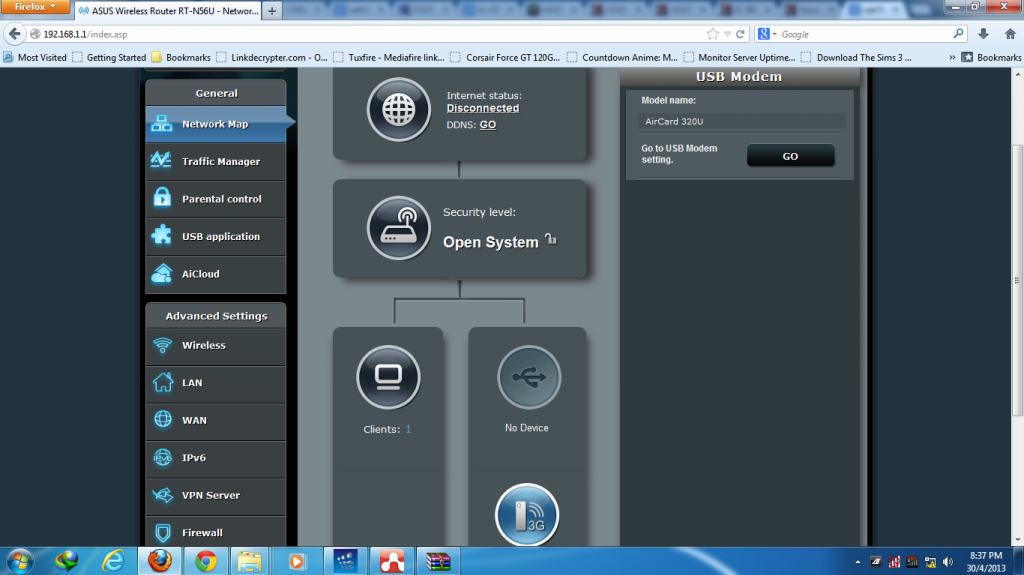Click the DDNS GO link

pyautogui.click(x=488, y=125)
